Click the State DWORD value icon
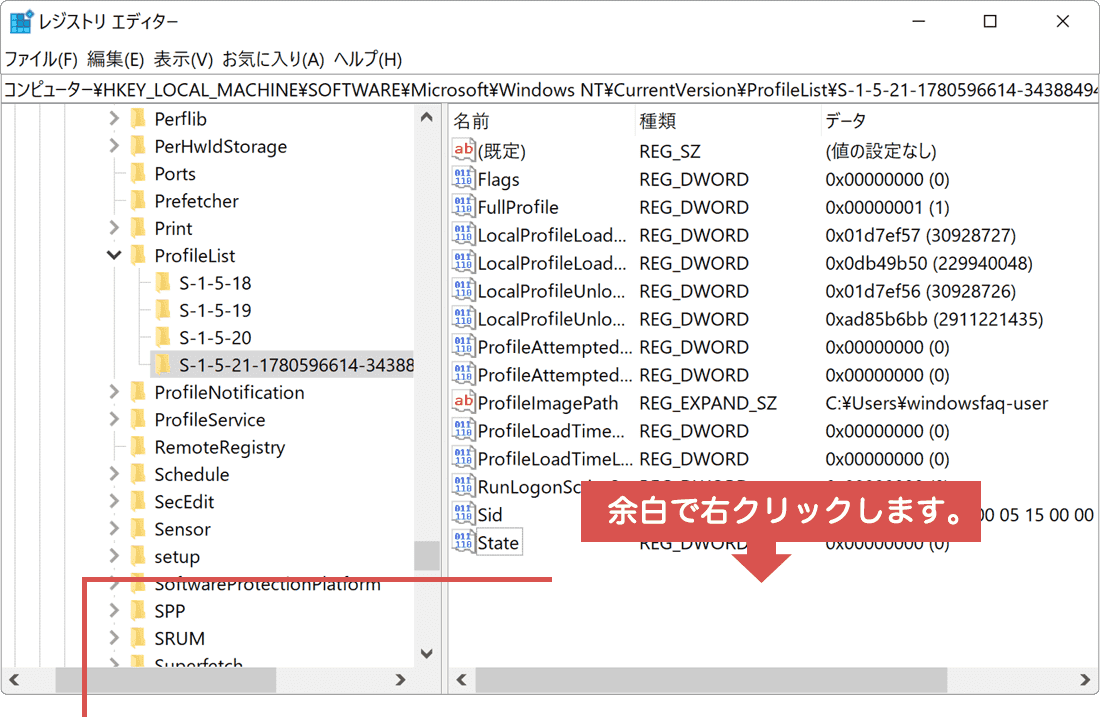Viewport: 1100px width, 717px height. (x=464, y=542)
